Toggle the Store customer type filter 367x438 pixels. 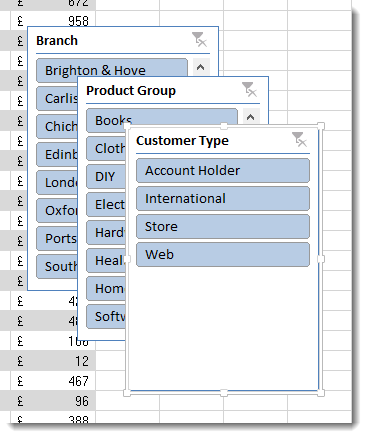tap(223, 227)
